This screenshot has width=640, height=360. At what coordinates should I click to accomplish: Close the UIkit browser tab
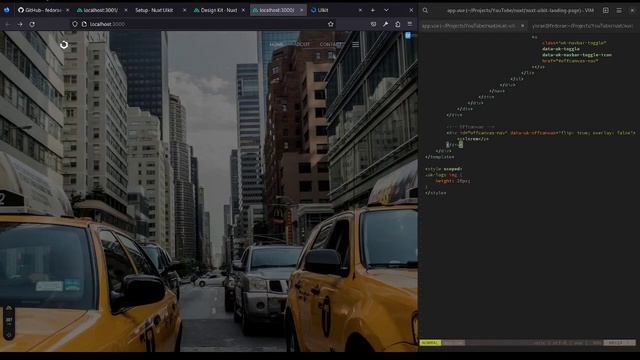360,10
